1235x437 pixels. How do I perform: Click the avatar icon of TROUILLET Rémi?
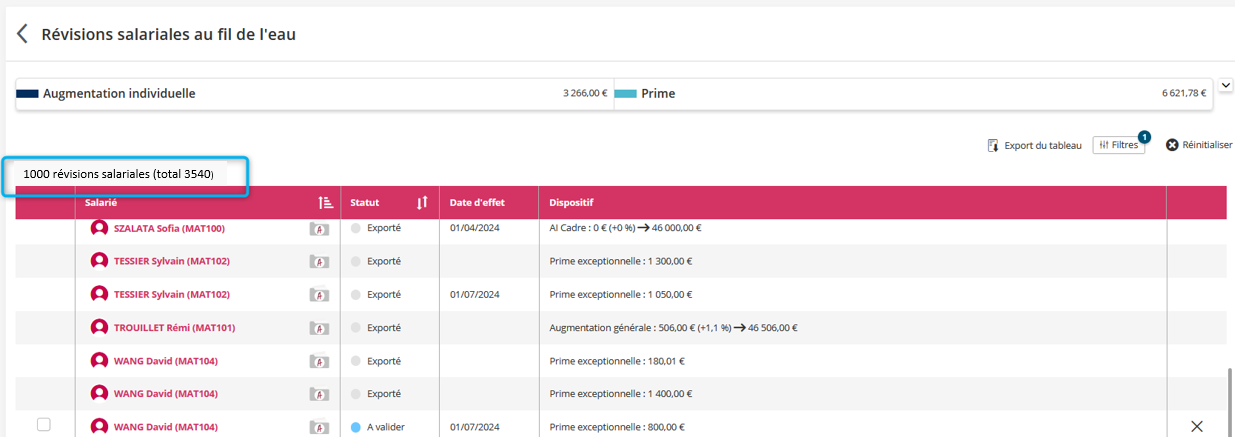[99, 328]
